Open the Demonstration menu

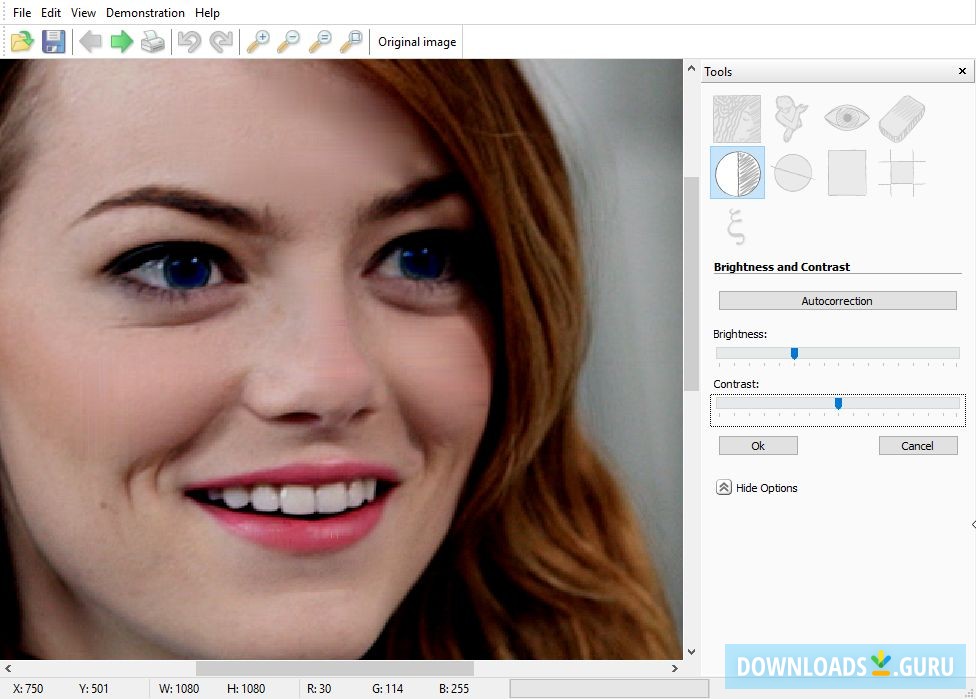pos(145,13)
